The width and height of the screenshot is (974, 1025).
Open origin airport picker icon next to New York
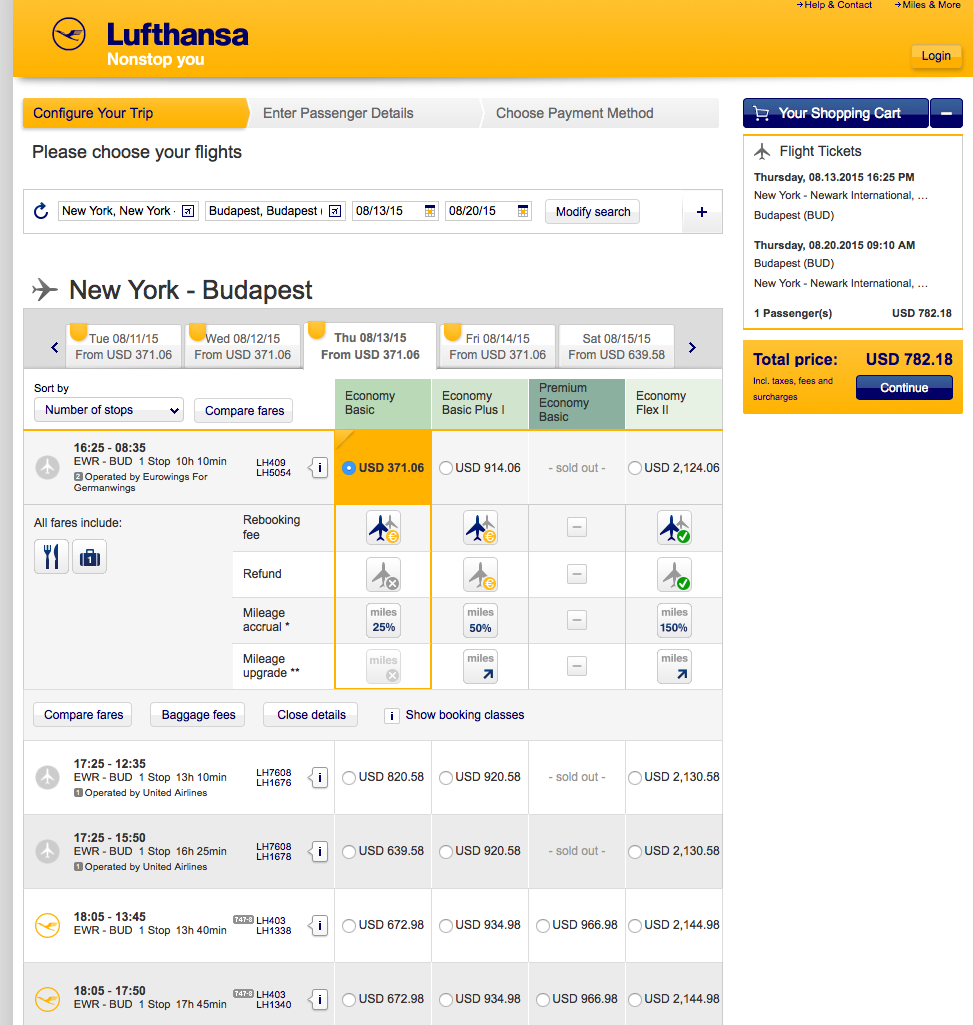click(188, 211)
